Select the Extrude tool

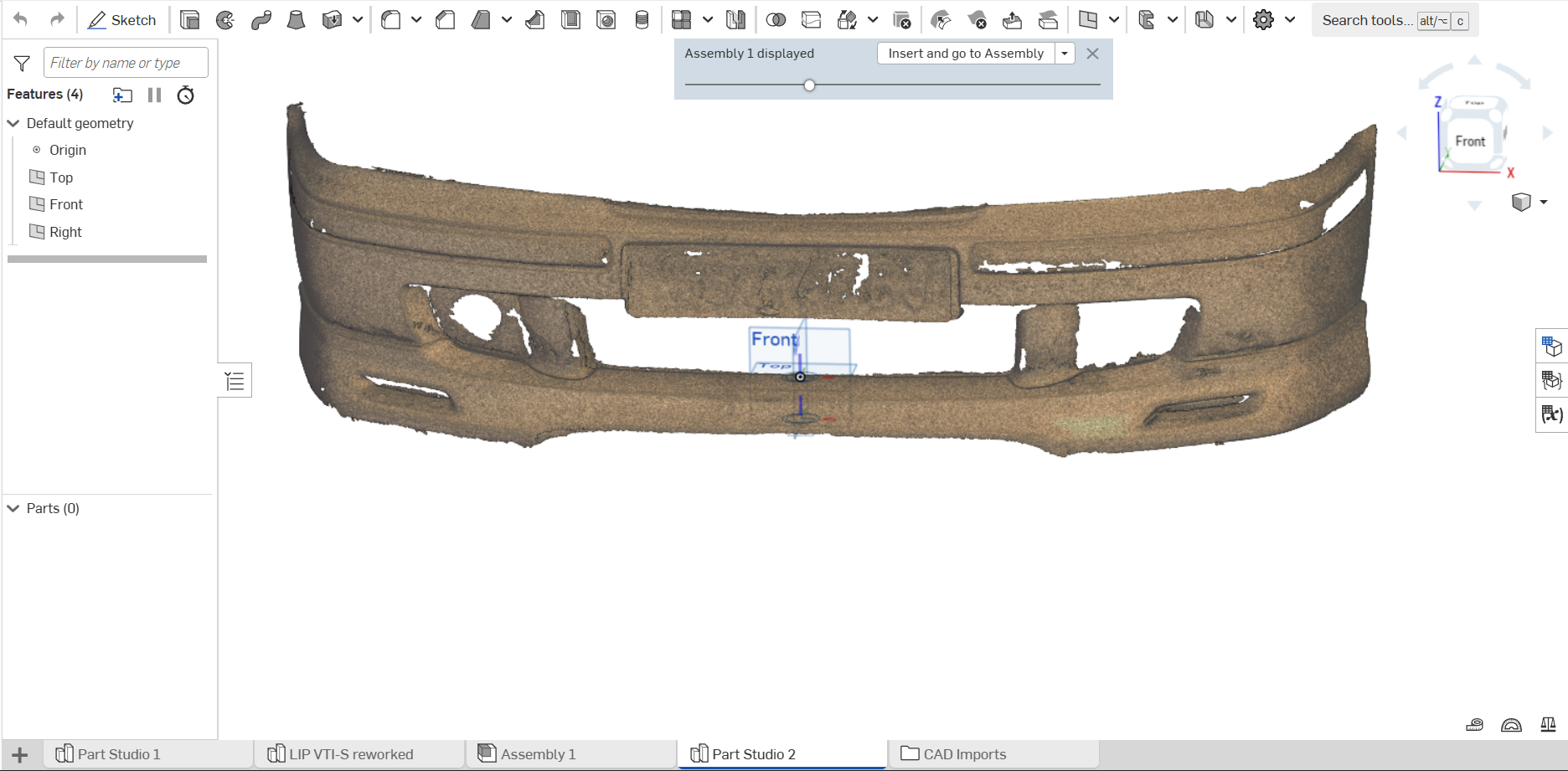click(190, 20)
